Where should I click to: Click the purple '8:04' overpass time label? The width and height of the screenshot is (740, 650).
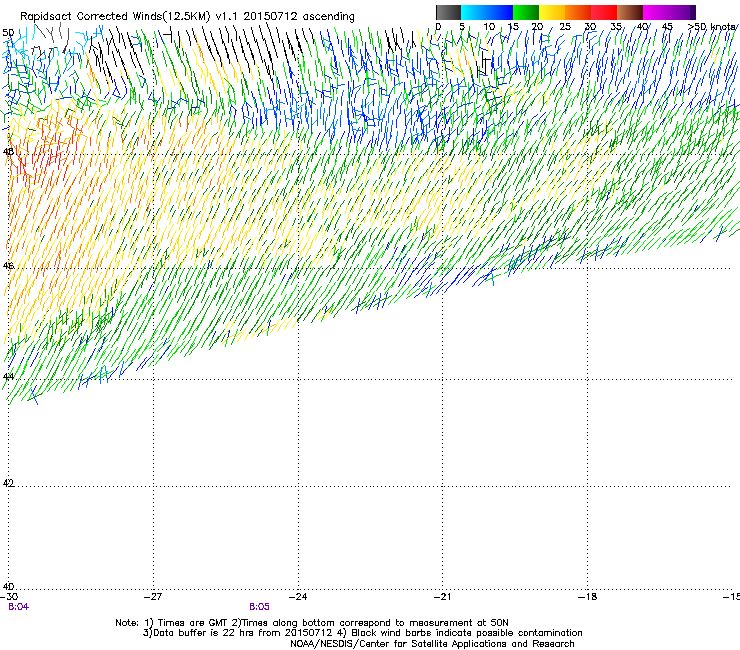18,607
